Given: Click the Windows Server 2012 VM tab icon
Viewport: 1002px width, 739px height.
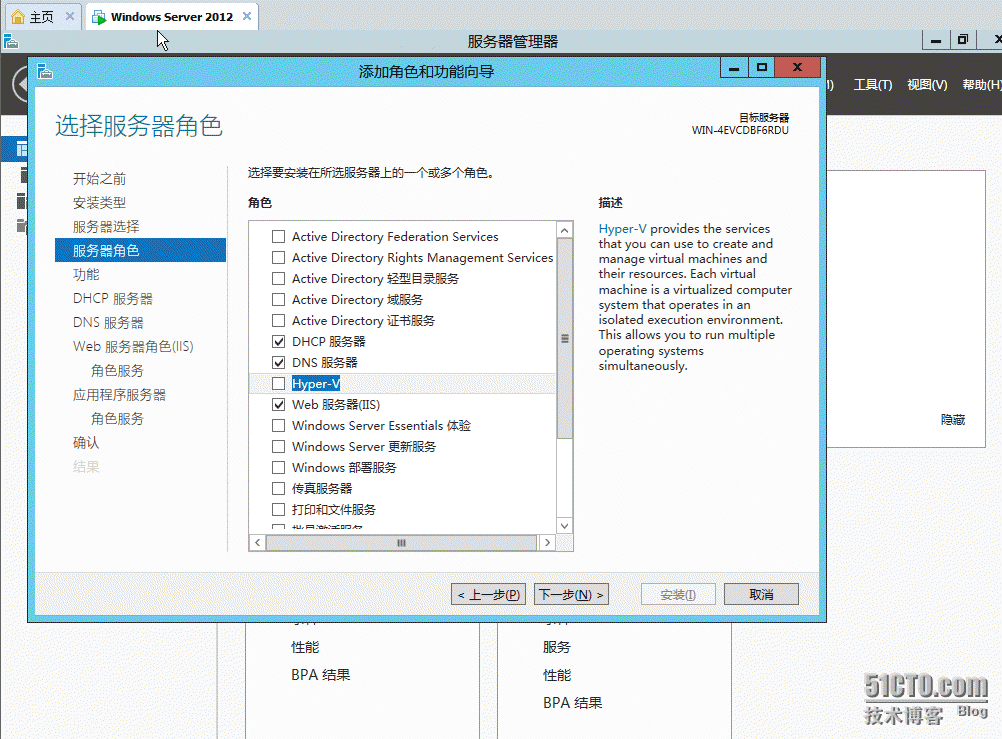Looking at the screenshot, I should click(x=99, y=17).
